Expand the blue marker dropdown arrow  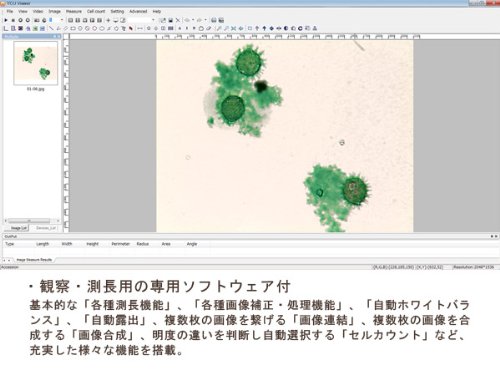[x=62, y=20]
